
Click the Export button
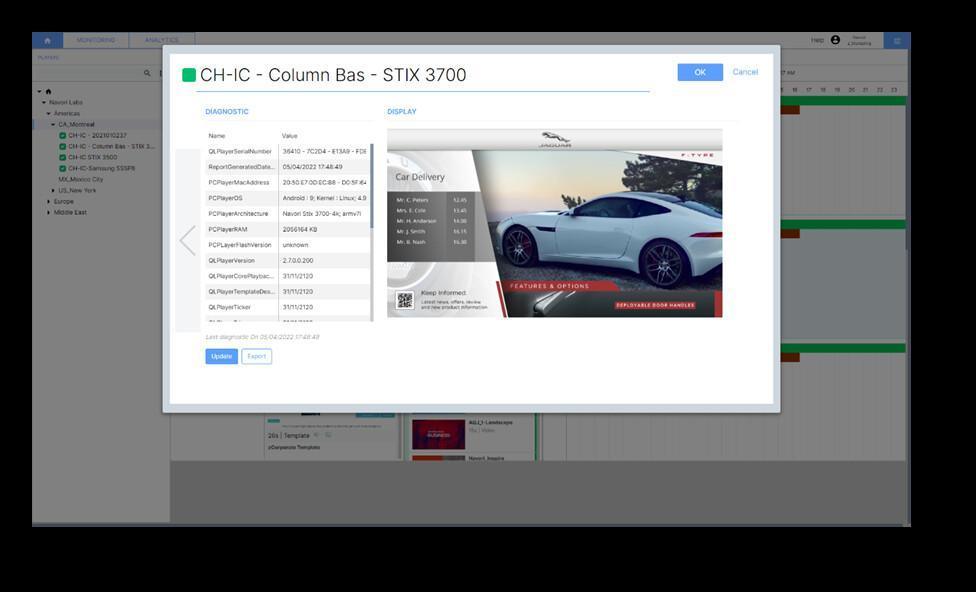click(x=256, y=356)
